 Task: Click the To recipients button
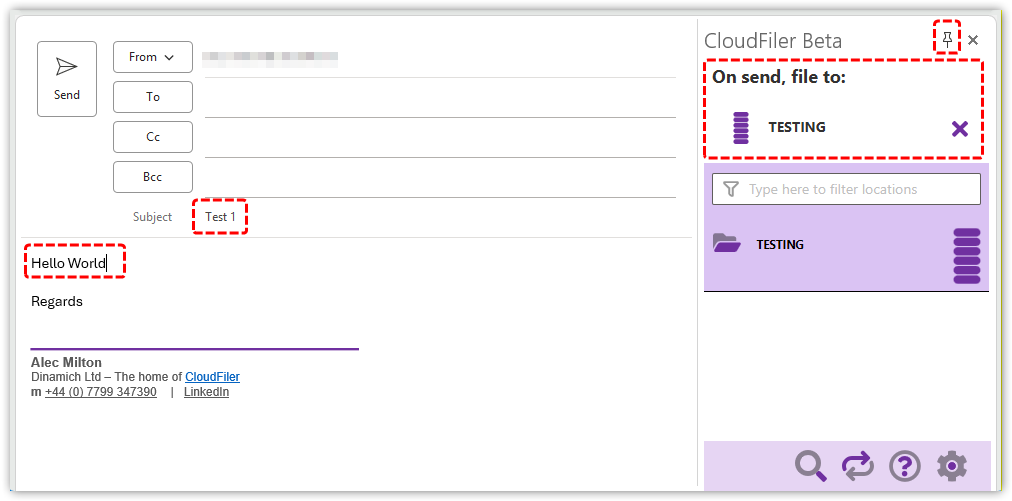coord(152,97)
